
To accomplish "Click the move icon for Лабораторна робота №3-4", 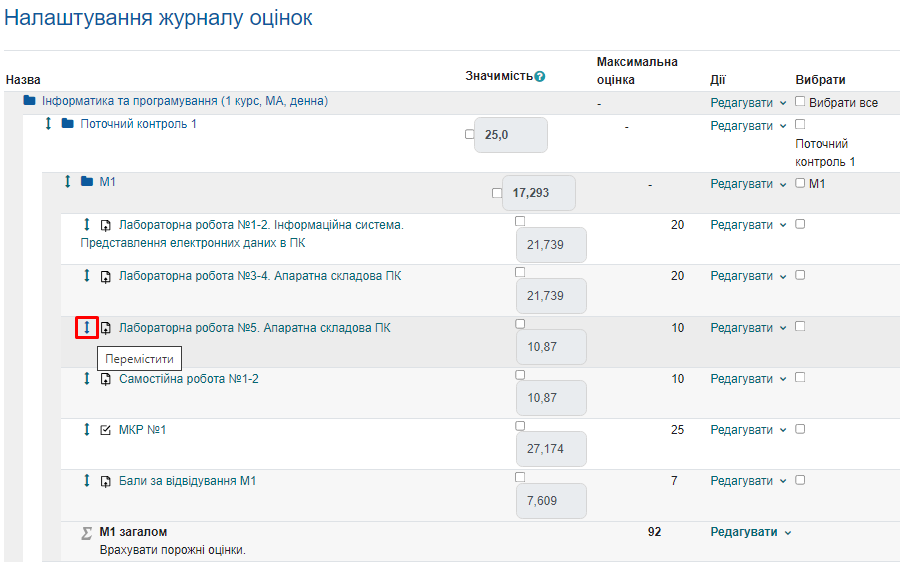I will 87,276.
